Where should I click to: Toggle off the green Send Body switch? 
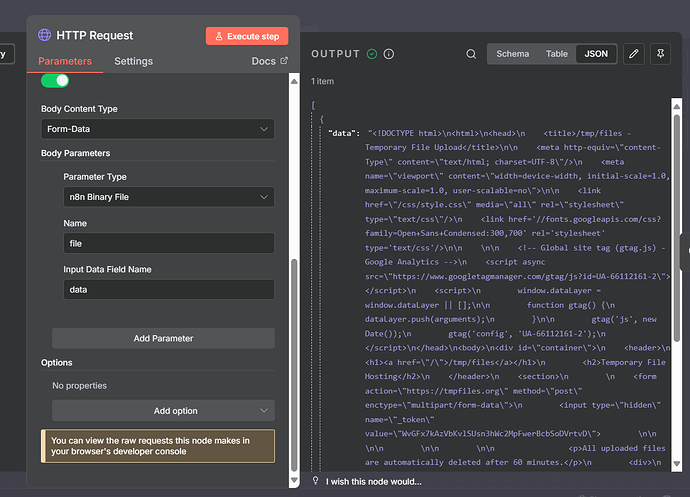tap(56, 80)
